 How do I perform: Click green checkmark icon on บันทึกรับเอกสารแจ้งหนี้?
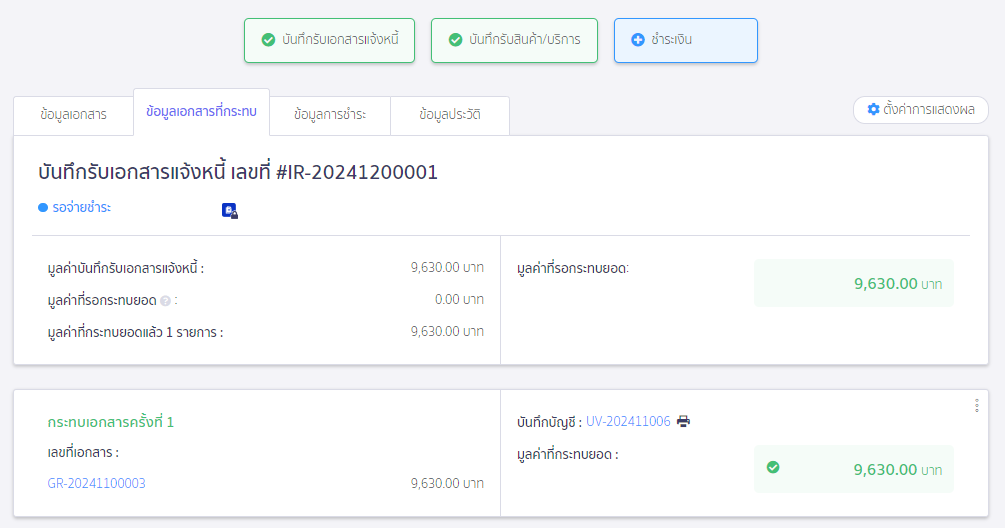click(x=269, y=40)
